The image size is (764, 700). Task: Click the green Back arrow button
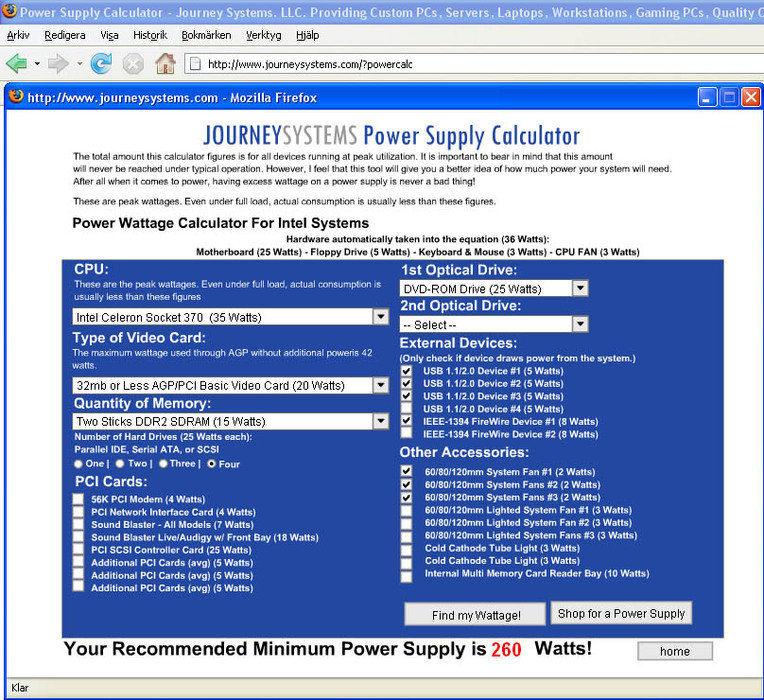coord(17,64)
